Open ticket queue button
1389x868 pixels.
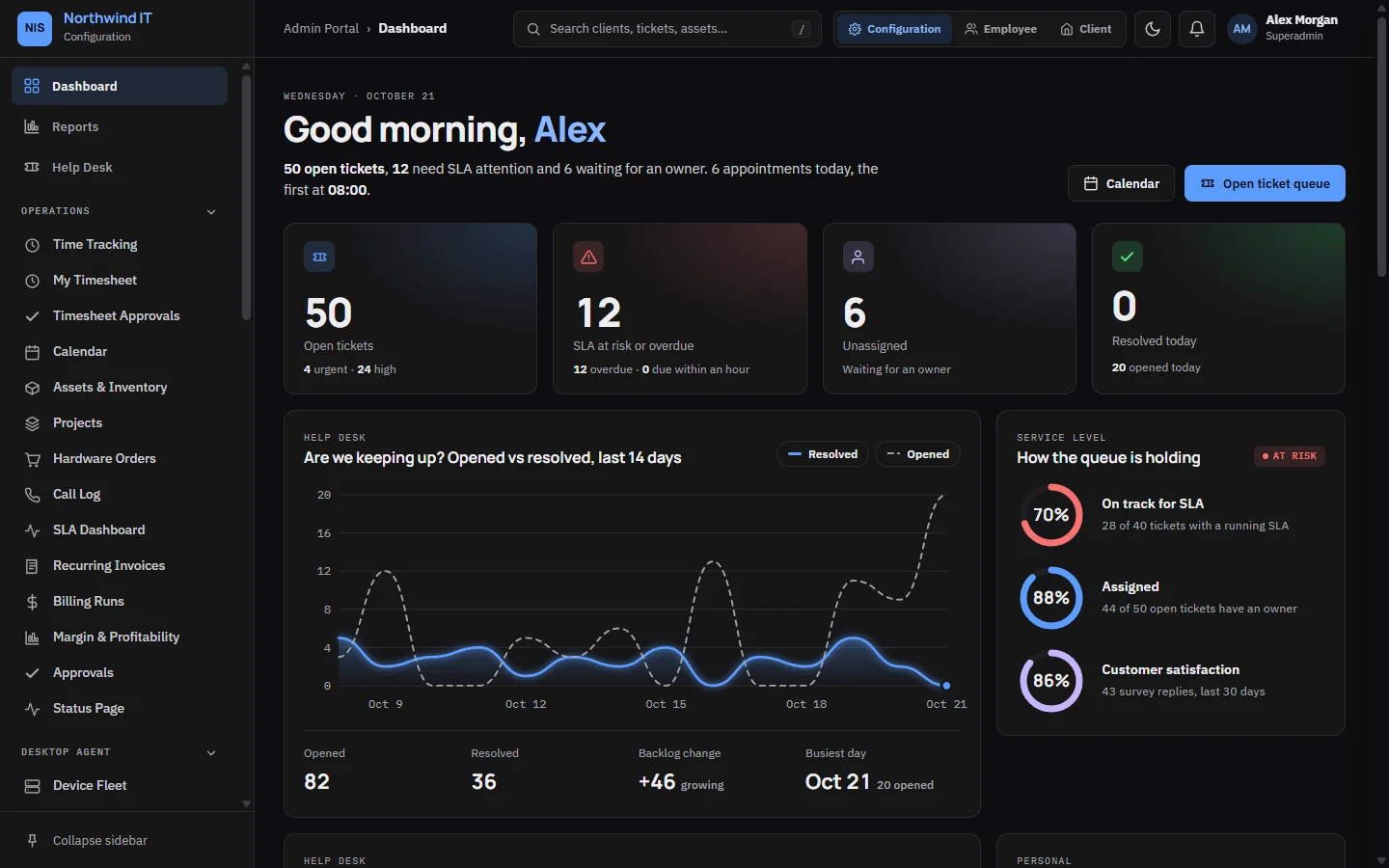coord(1265,183)
